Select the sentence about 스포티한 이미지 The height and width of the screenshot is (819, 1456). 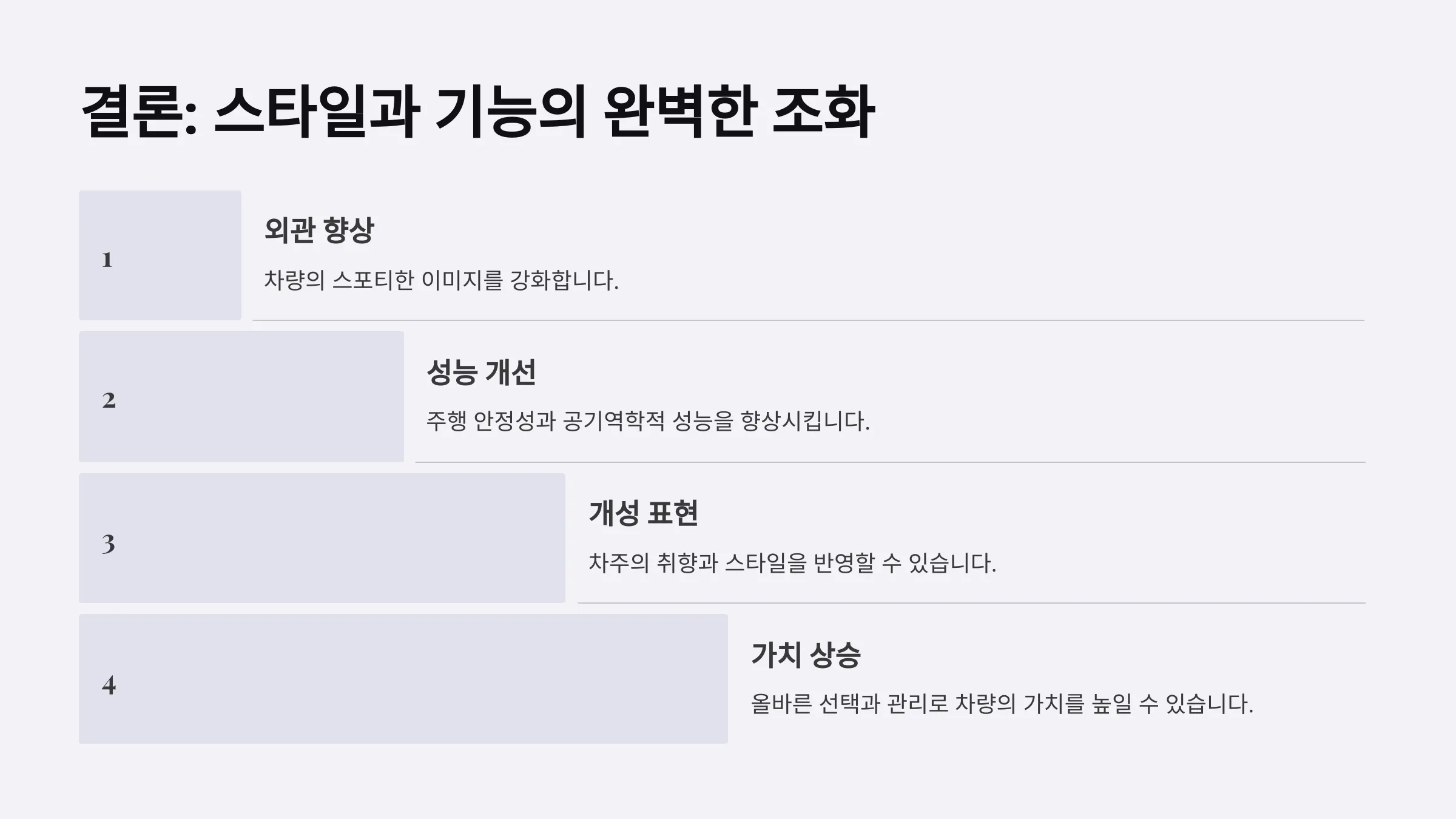(x=441, y=280)
